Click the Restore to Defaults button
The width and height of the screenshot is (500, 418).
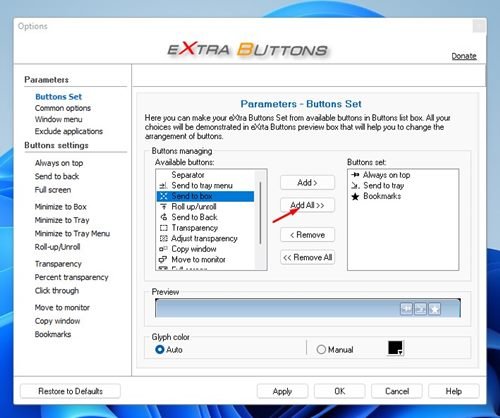[70, 391]
